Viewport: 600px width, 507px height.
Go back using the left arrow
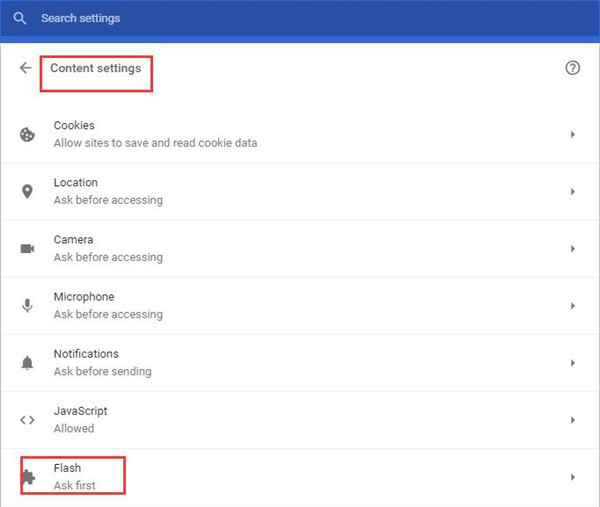point(26,68)
